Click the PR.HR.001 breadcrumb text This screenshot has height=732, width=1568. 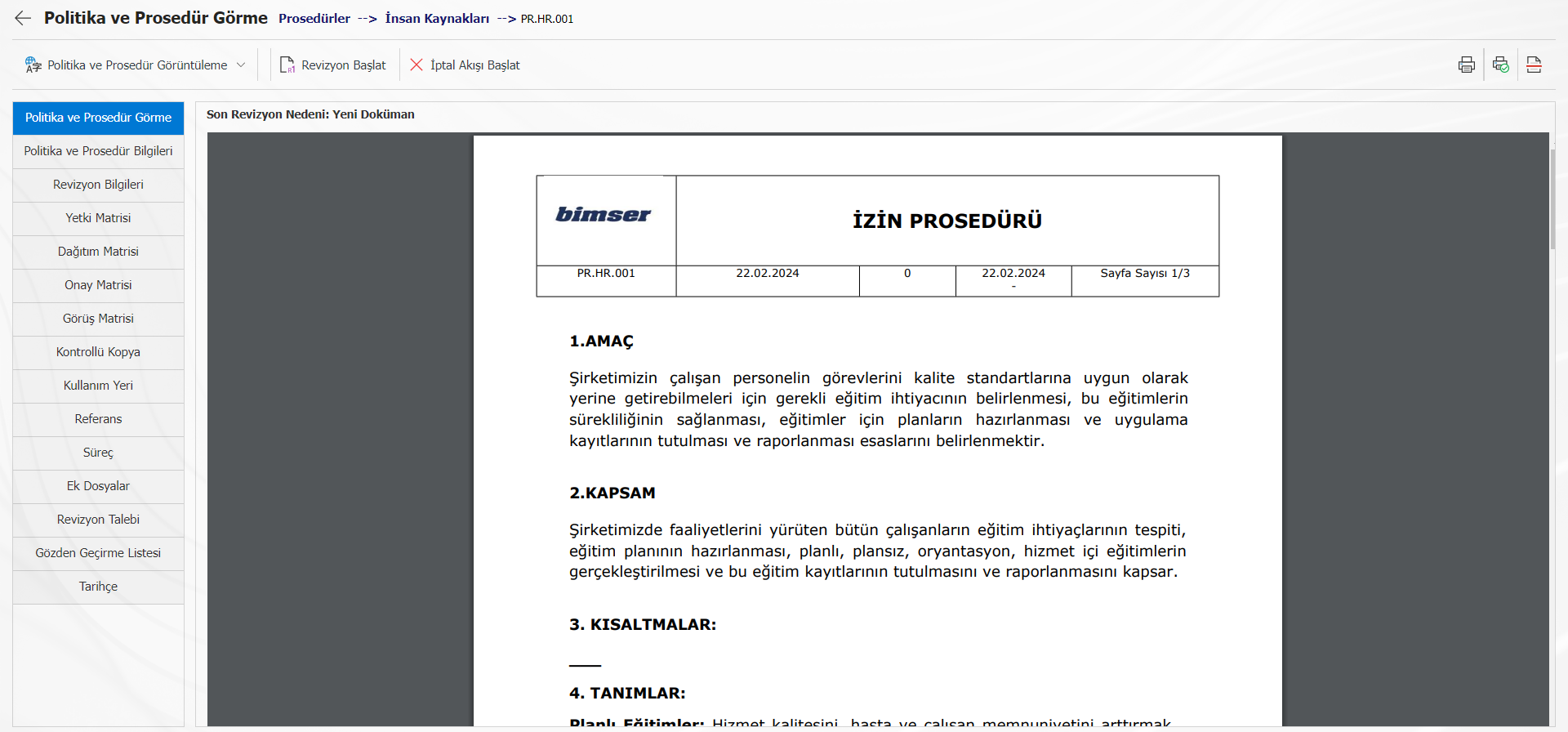point(547,19)
